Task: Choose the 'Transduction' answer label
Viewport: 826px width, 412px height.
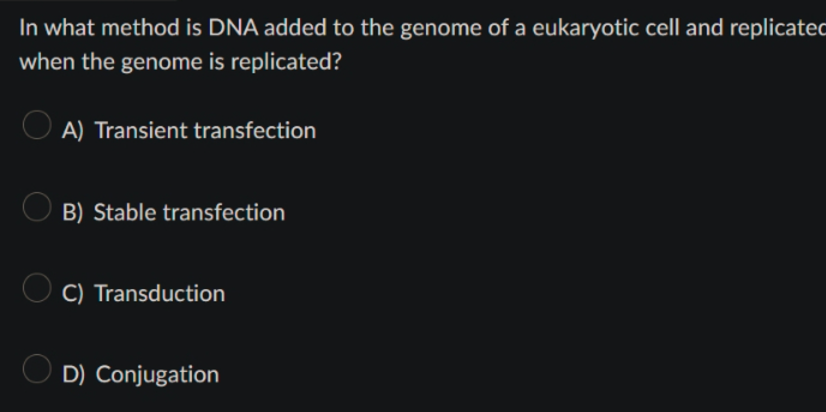Action: 160,293
